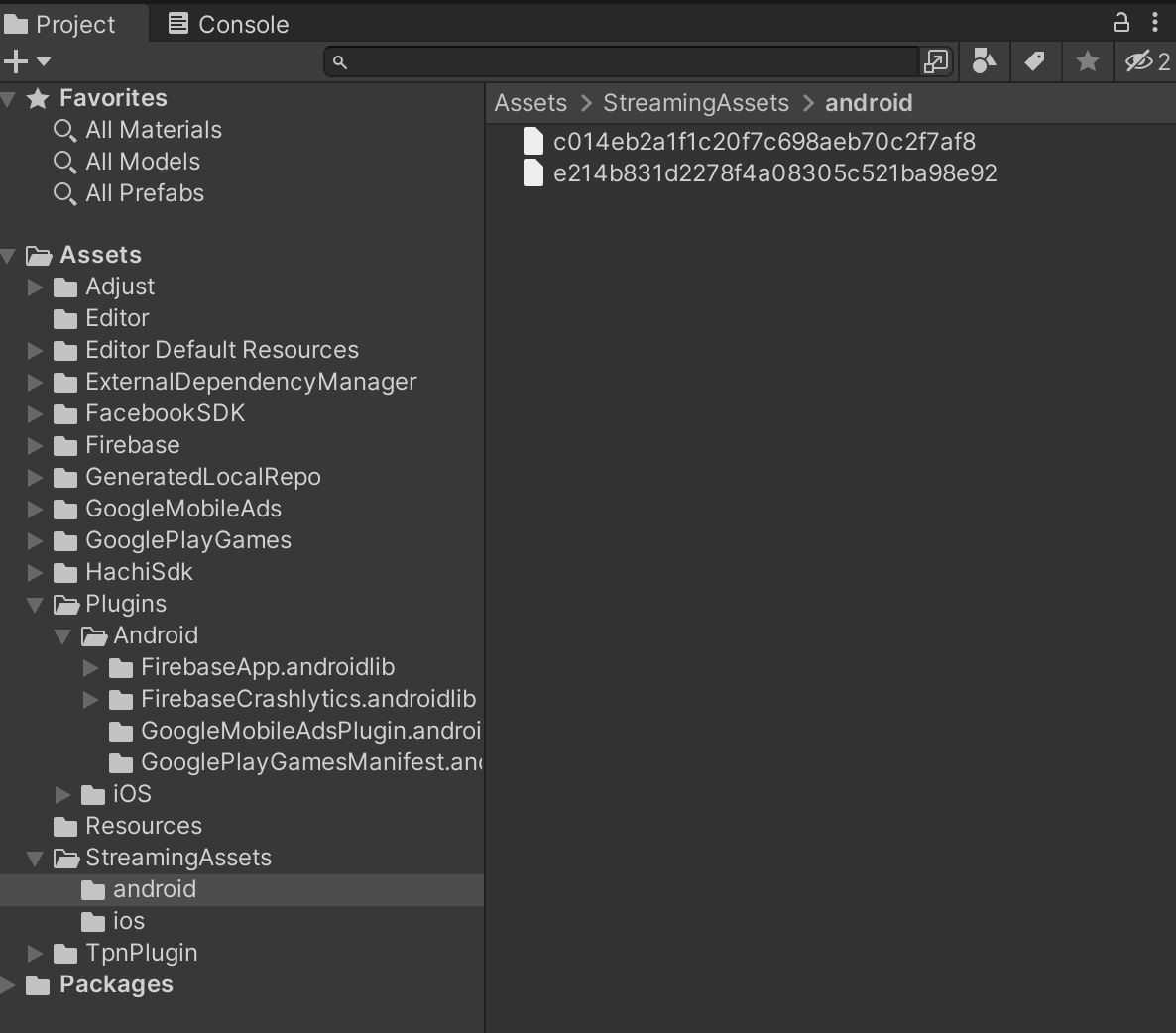Select the GooglePlayGames folder icon
The width and height of the screenshot is (1176, 1033).
tap(65, 541)
